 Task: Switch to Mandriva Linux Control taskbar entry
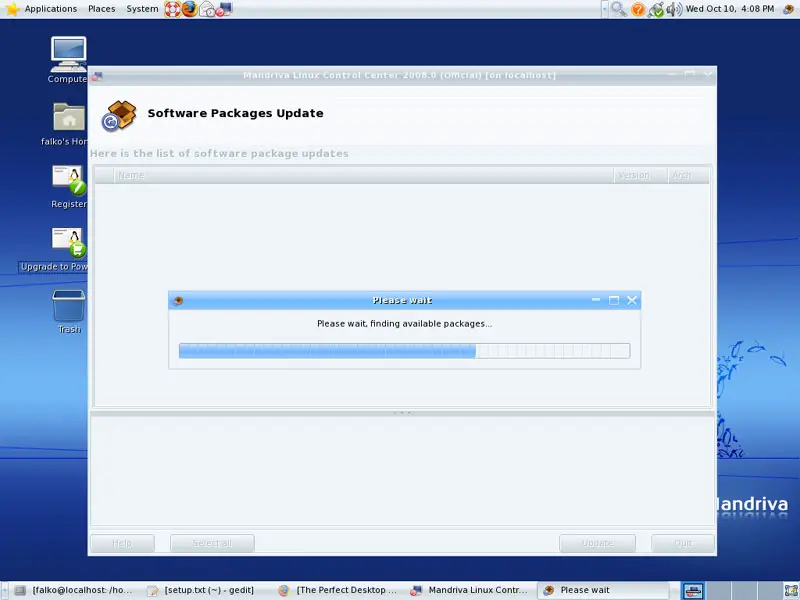tap(470, 590)
